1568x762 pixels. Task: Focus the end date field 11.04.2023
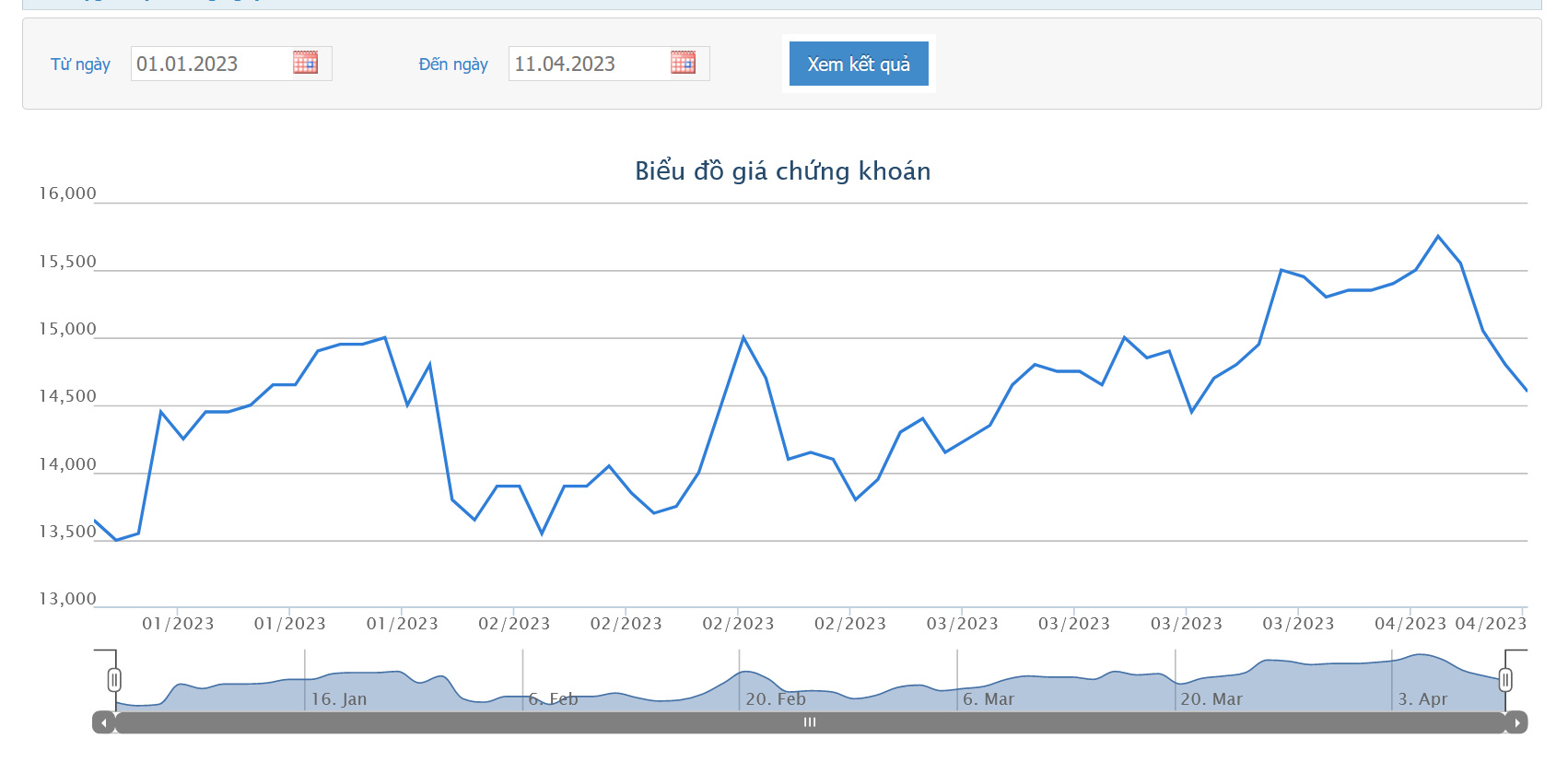tap(590, 64)
